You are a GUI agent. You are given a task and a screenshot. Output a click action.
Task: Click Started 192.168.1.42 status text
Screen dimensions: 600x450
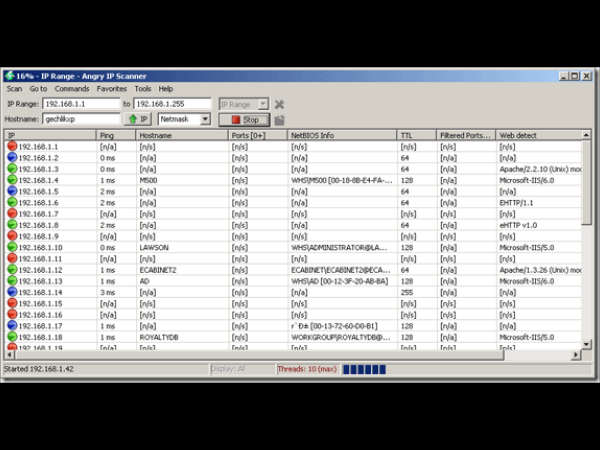point(39,369)
